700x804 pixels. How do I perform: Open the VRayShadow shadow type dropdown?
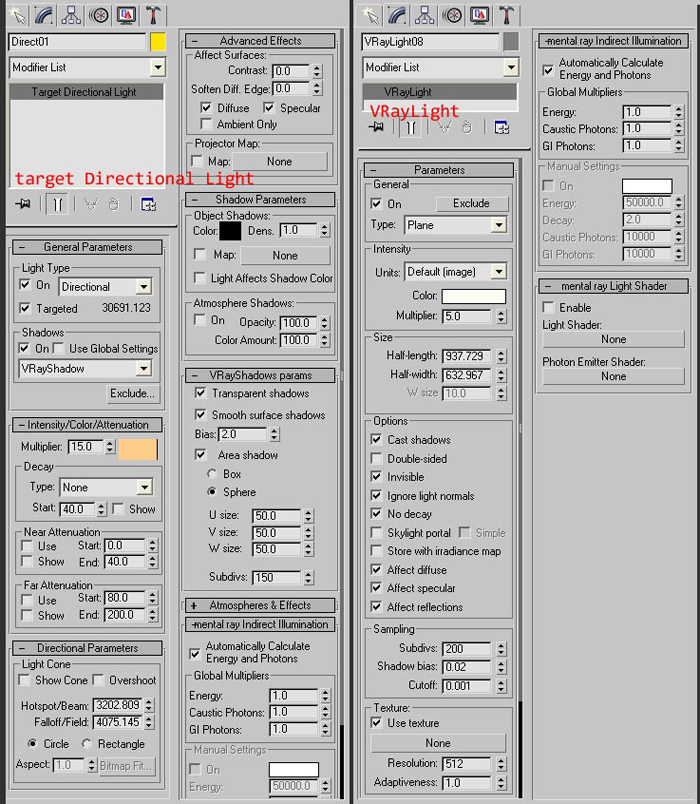(x=144, y=369)
